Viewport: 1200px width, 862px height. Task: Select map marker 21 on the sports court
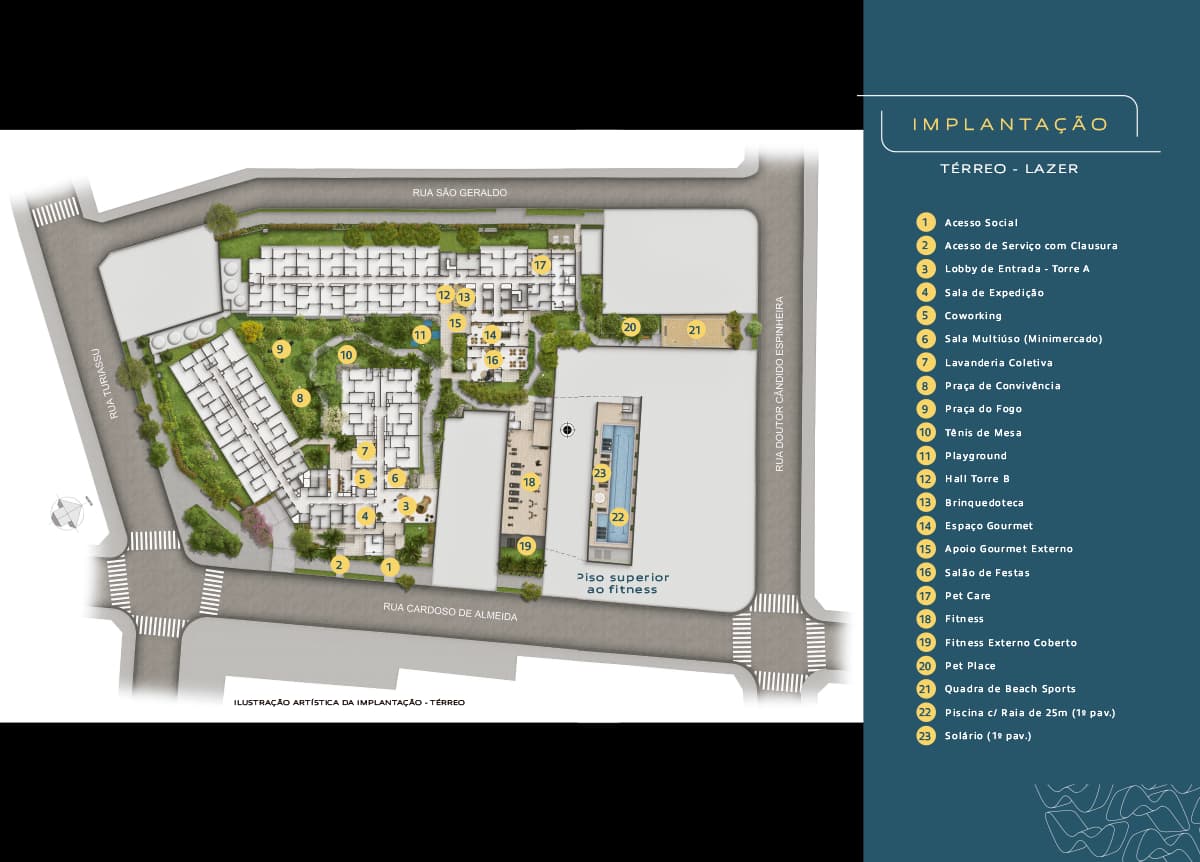click(x=695, y=329)
